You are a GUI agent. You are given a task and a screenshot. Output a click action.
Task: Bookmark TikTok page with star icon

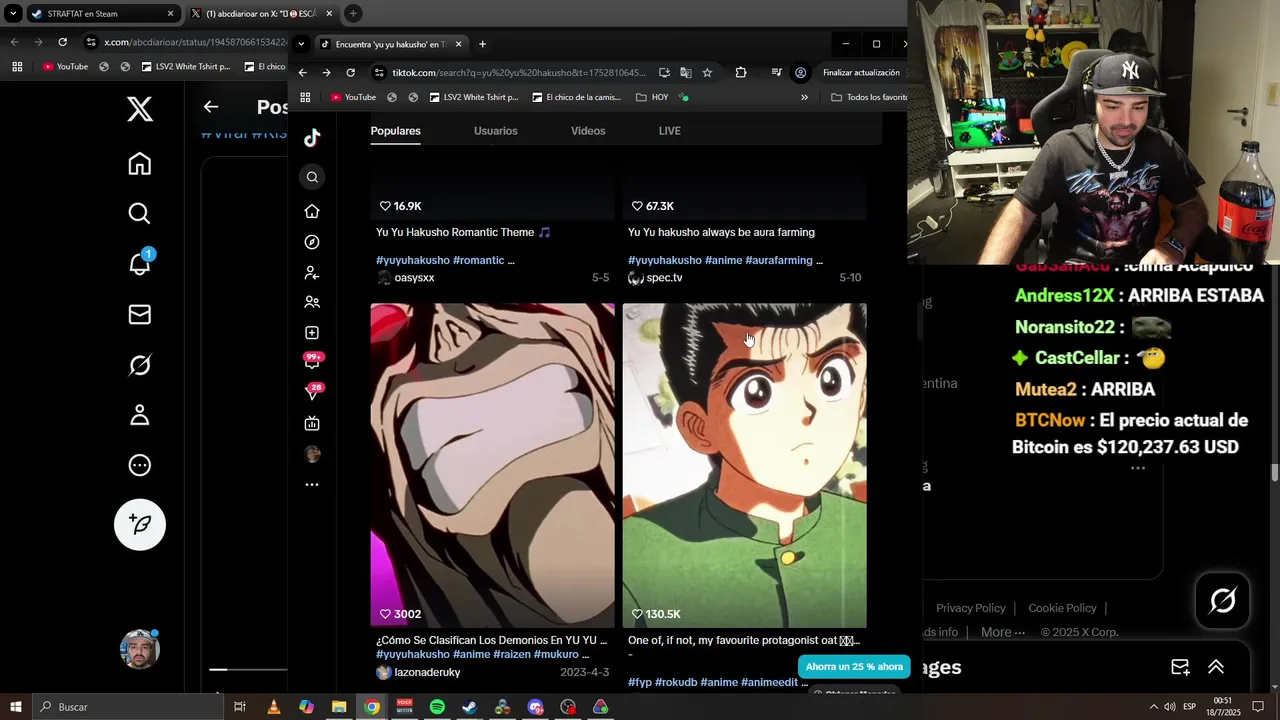coord(707,73)
